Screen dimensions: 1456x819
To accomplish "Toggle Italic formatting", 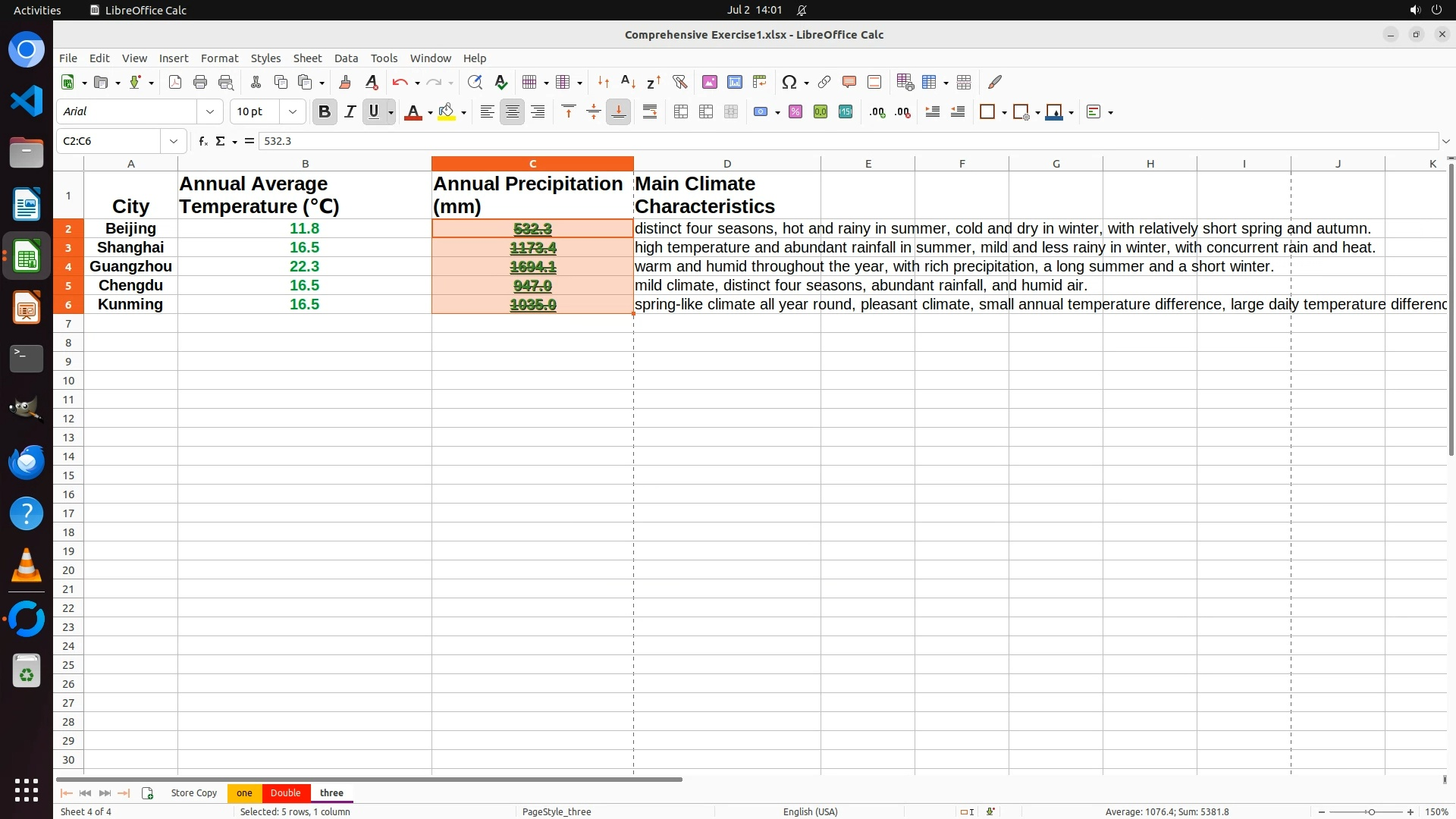I will [350, 112].
